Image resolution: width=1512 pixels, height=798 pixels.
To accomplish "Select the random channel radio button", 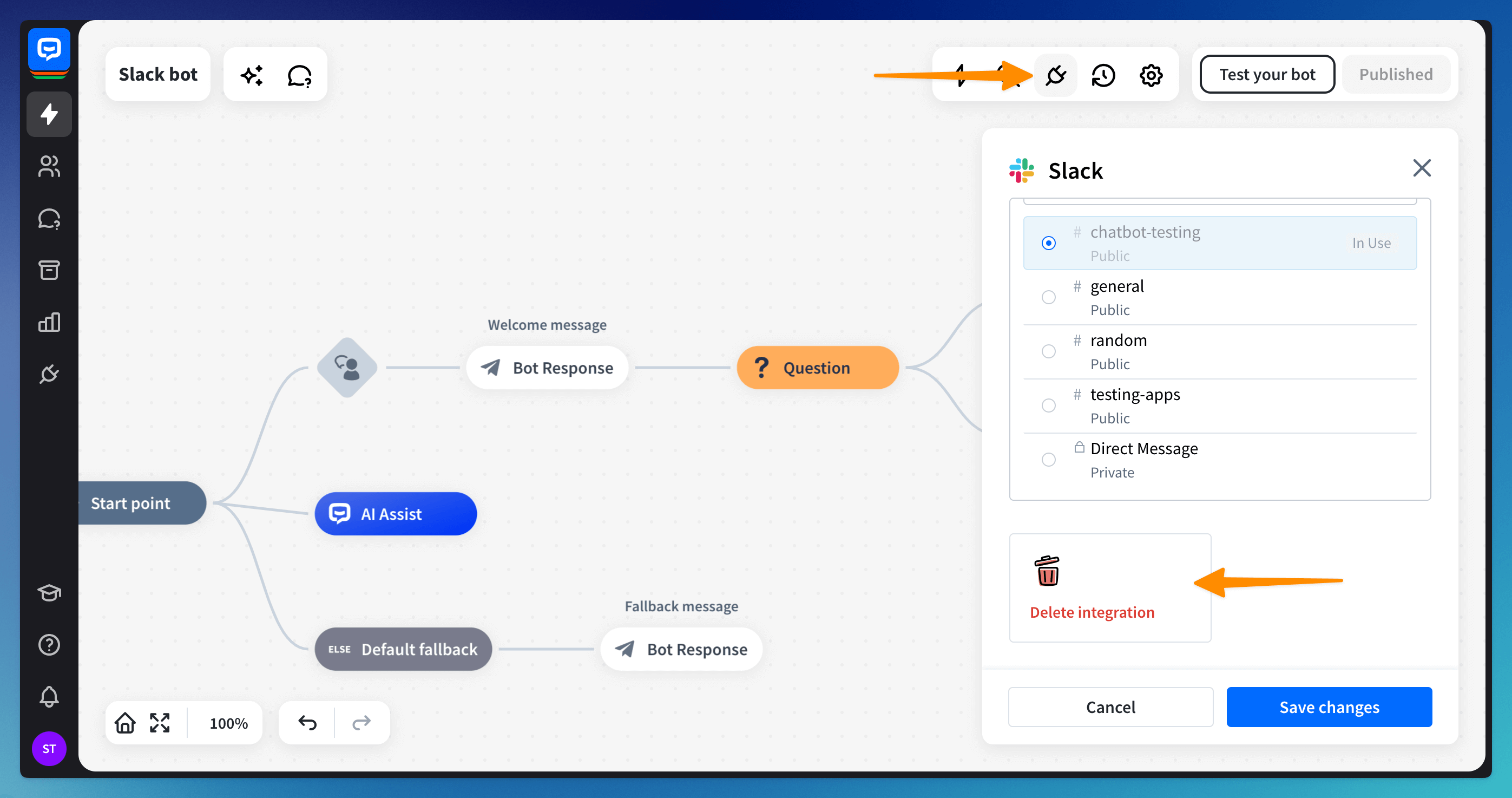I will (x=1048, y=351).
